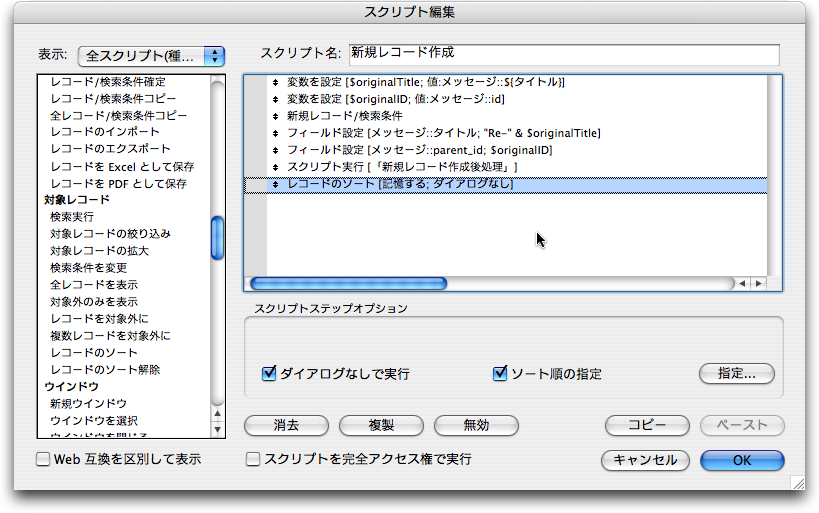819x513 pixels.
Task: Choose 全レコードを表示 from the step list
Action: 94,285
